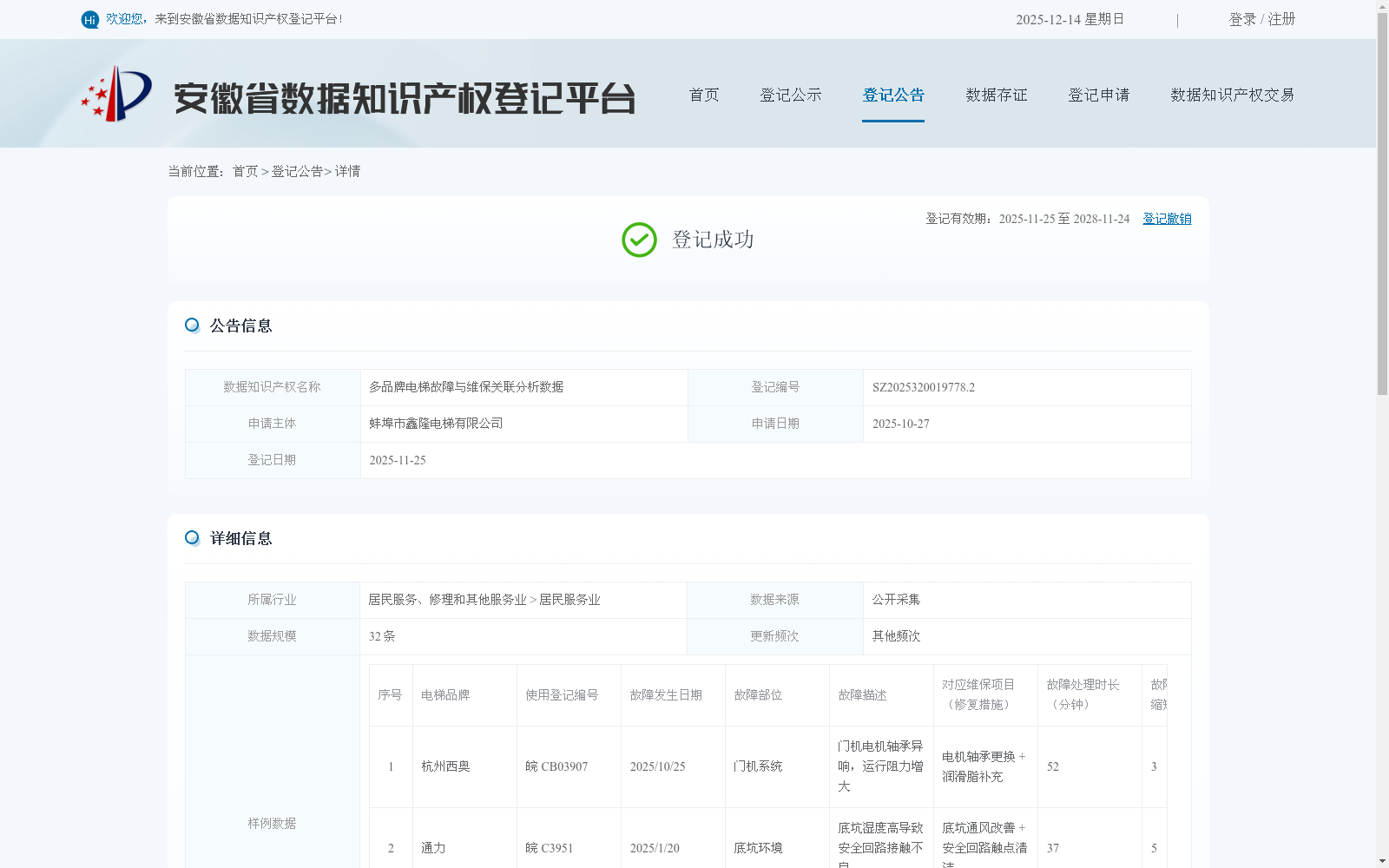The image size is (1389, 868).
Task: Click the update frequency value 其他频次
Action: point(896,636)
